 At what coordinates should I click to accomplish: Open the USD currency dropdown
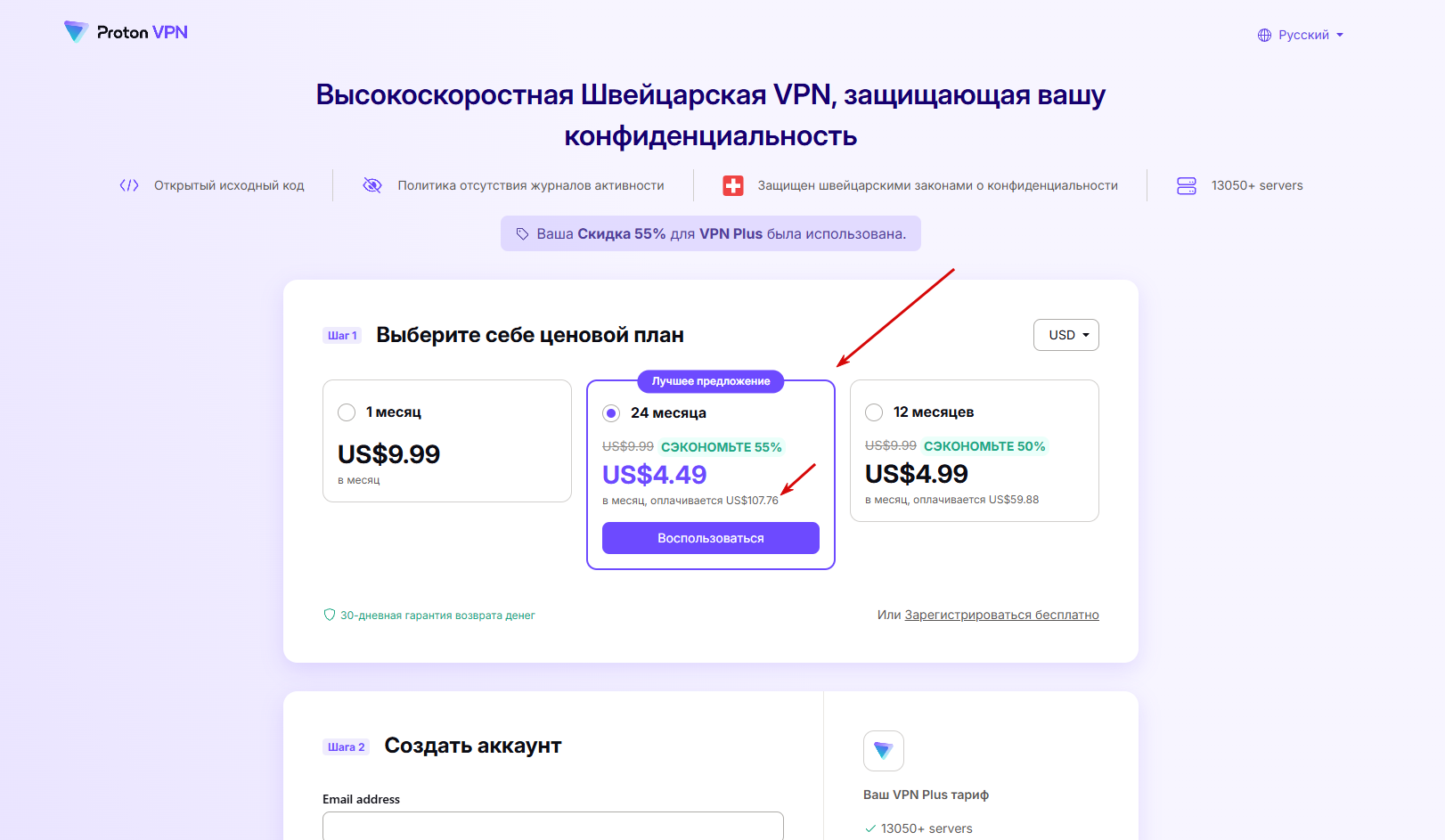pos(1066,335)
